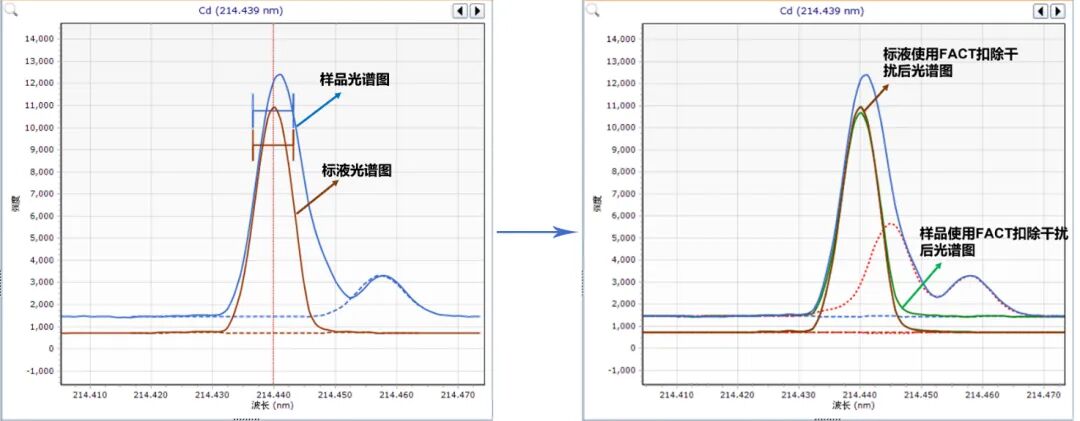Click the 214.410 x-axis tick in left chart
1080x421 pixels.
(92, 395)
